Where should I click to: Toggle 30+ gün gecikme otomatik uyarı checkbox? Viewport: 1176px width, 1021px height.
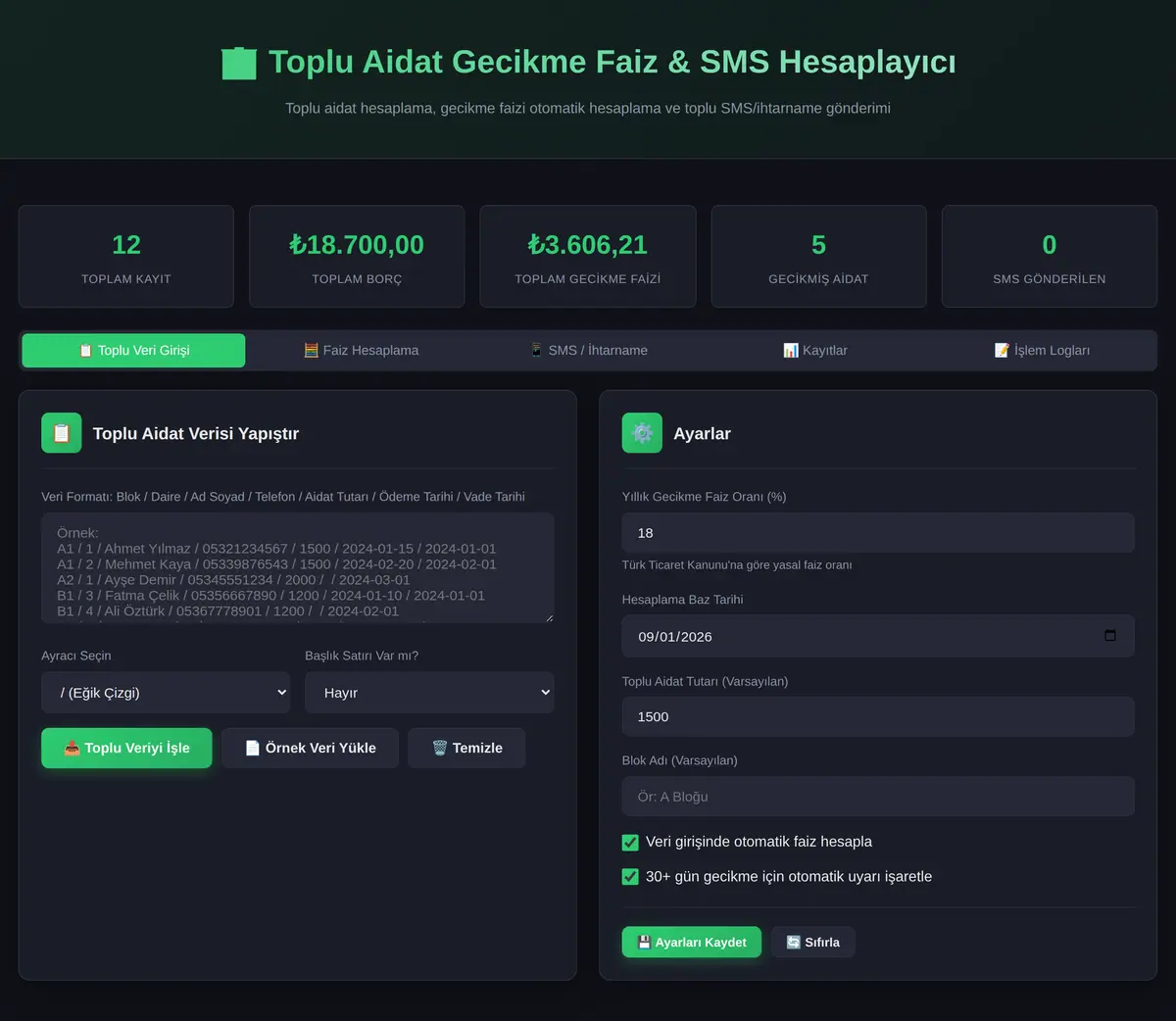630,877
